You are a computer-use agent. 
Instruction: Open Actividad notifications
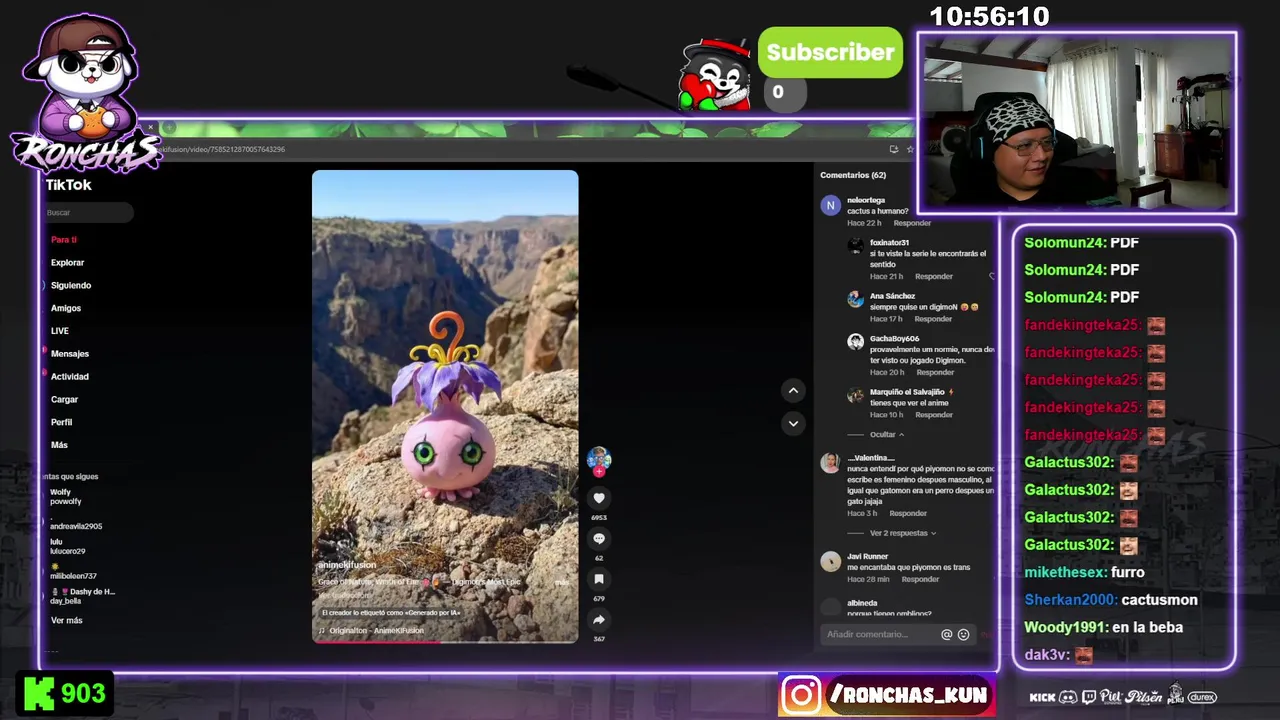click(x=70, y=376)
